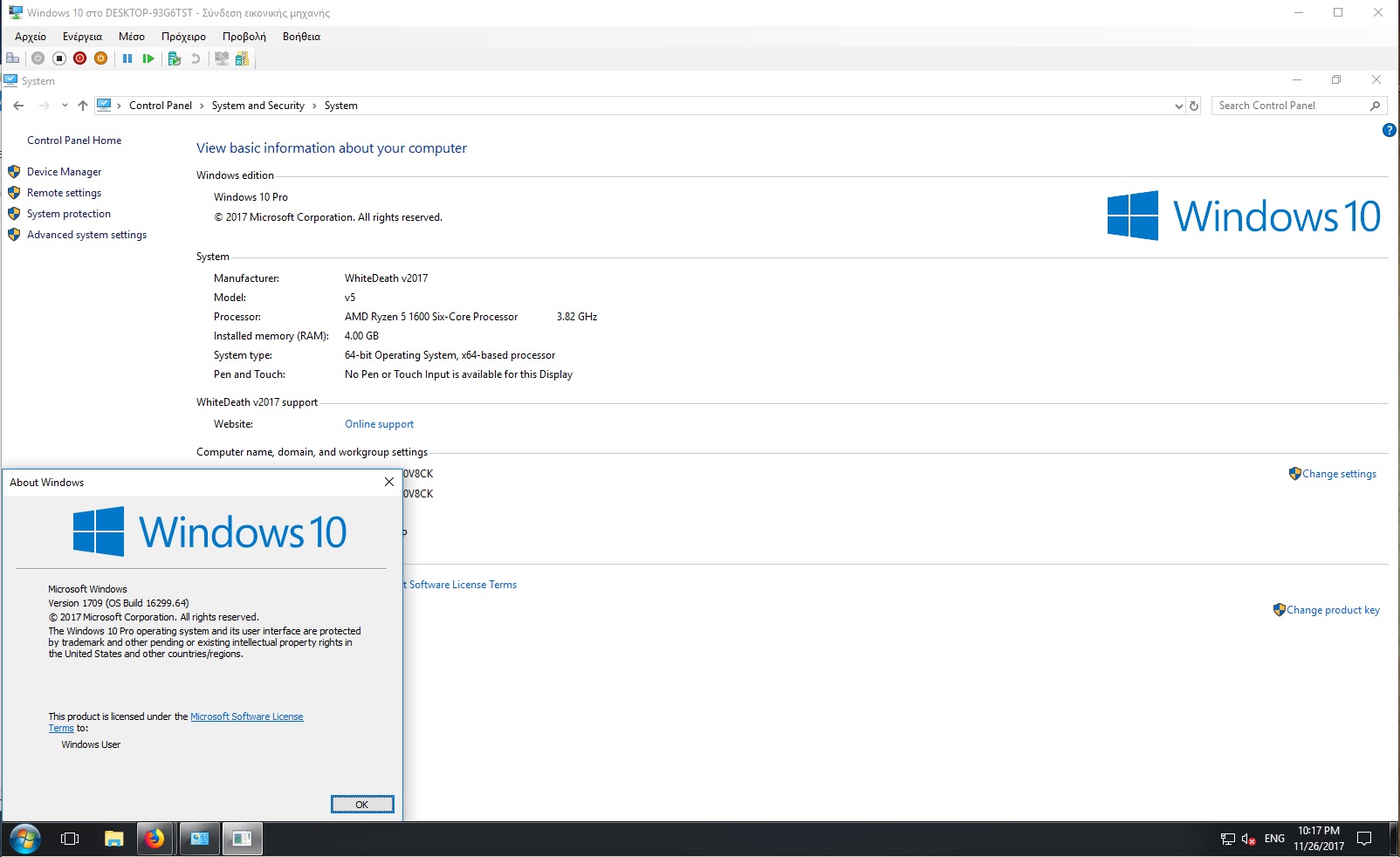The width and height of the screenshot is (1400, 857).
Task: Save VM state with orange power icon
Action: pos(101,58)
